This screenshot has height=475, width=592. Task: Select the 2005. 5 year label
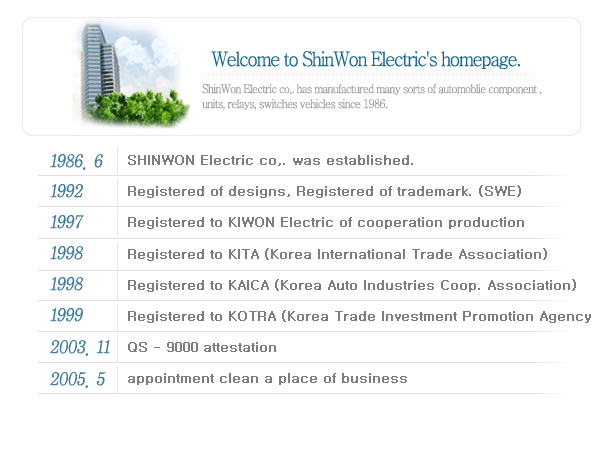(x=78, y=379)
